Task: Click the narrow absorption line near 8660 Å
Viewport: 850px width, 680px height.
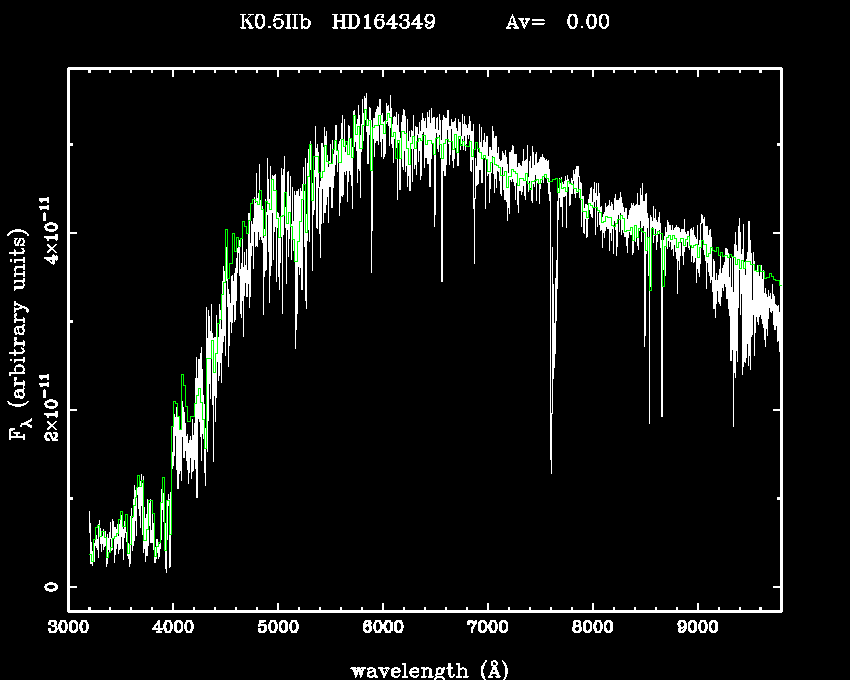Action: 662,415
